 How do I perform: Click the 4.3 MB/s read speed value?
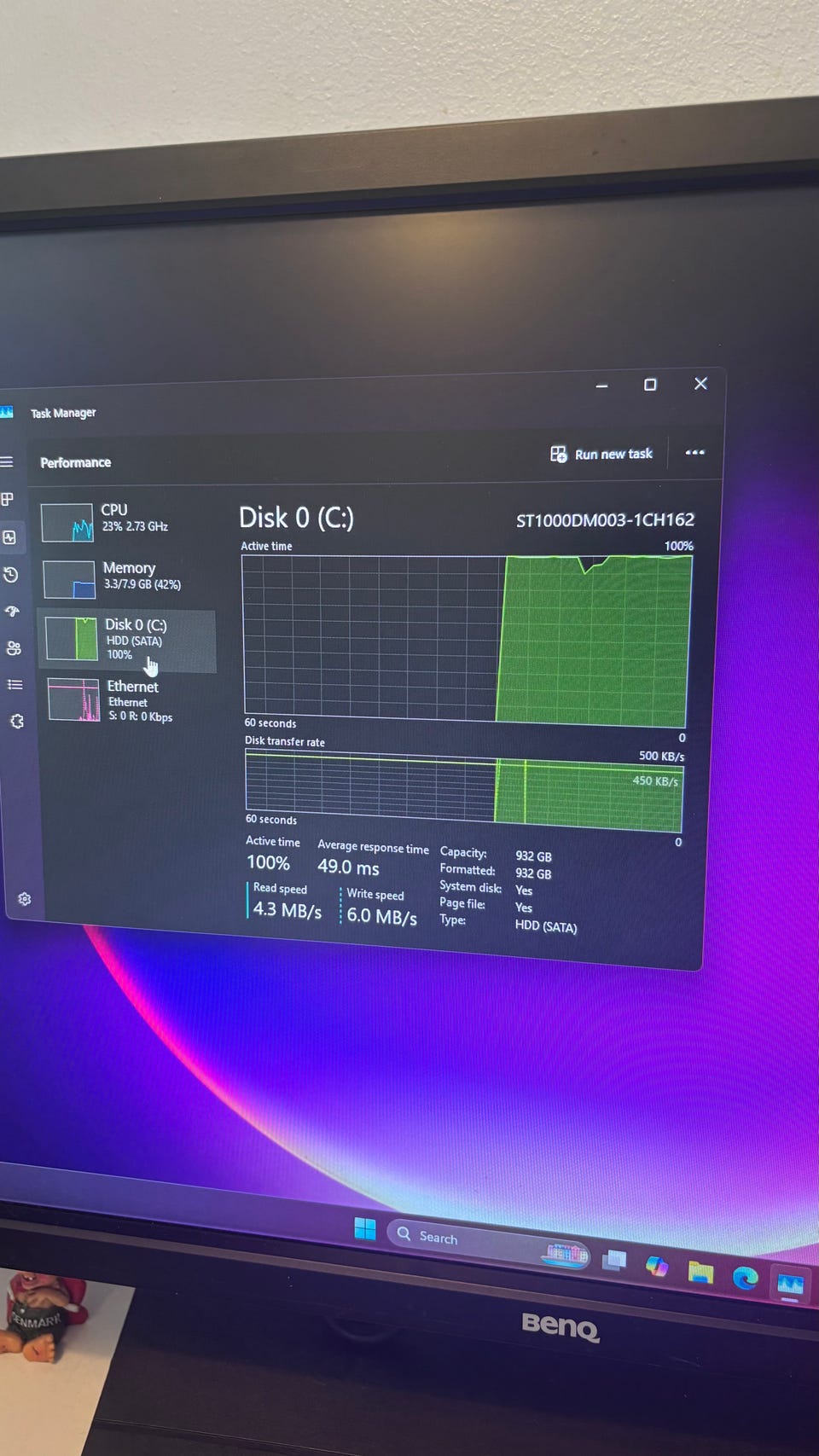pos(288,910)
